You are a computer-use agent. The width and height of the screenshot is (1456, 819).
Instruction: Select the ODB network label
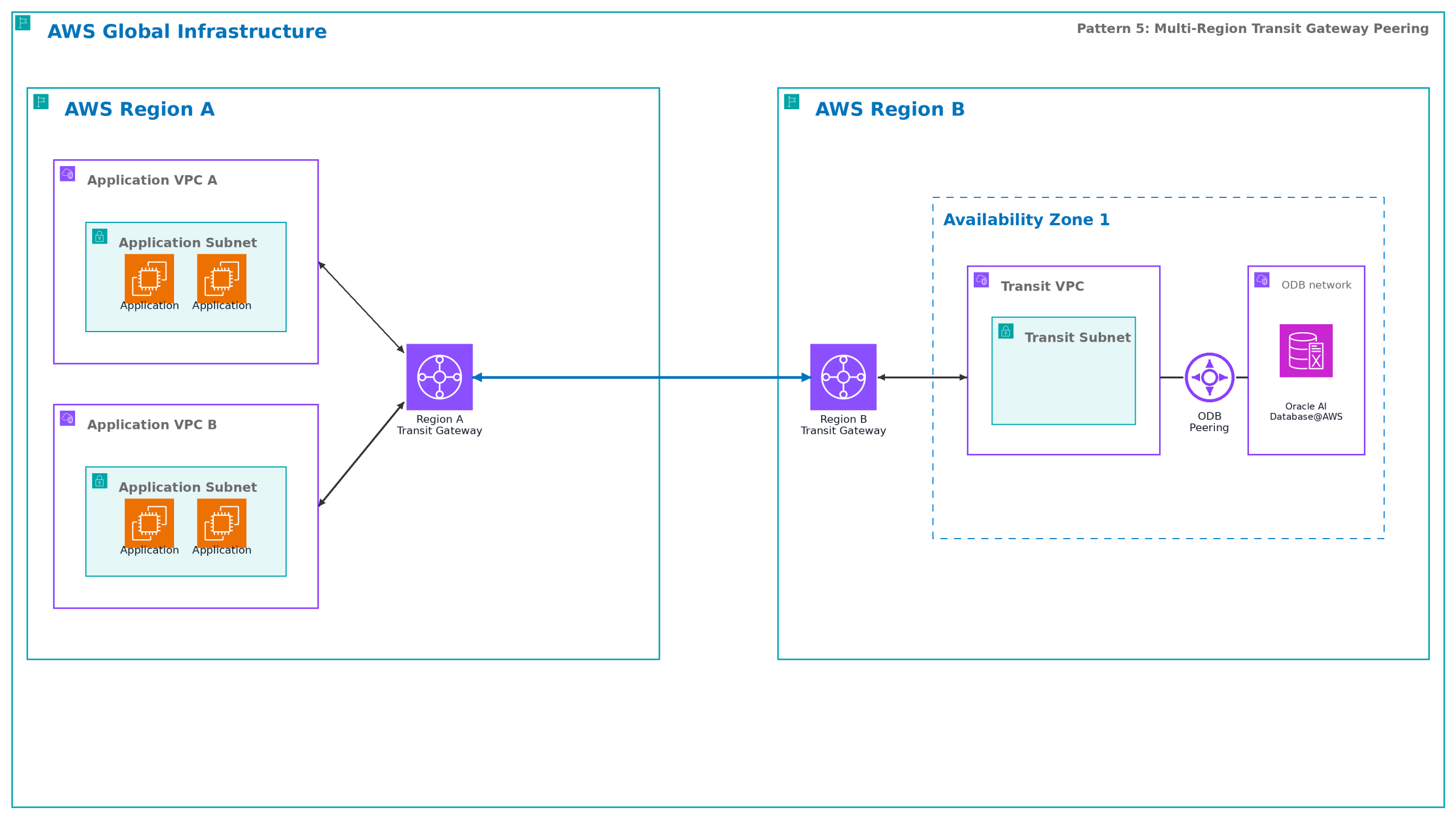pos(1316,285)
